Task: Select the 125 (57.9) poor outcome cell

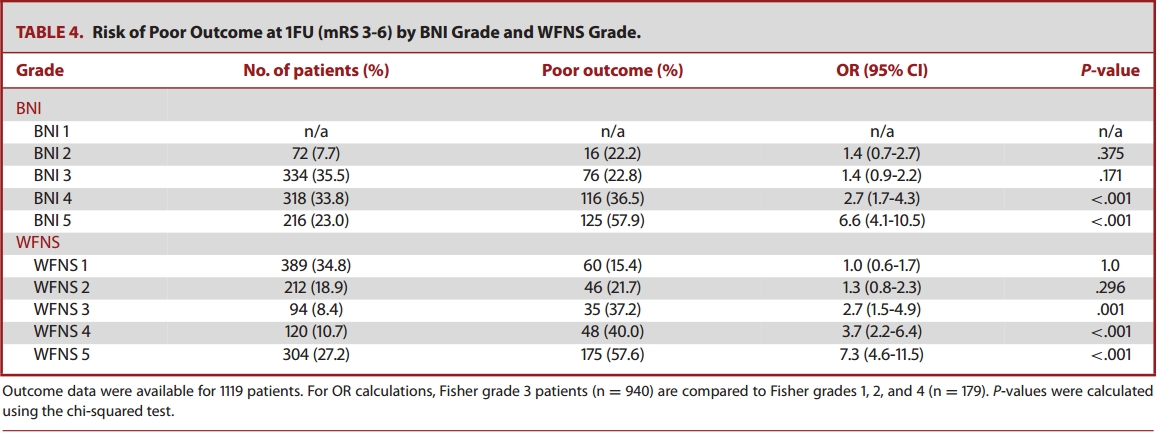Action: pyautogui.click(x=612, y=220)
